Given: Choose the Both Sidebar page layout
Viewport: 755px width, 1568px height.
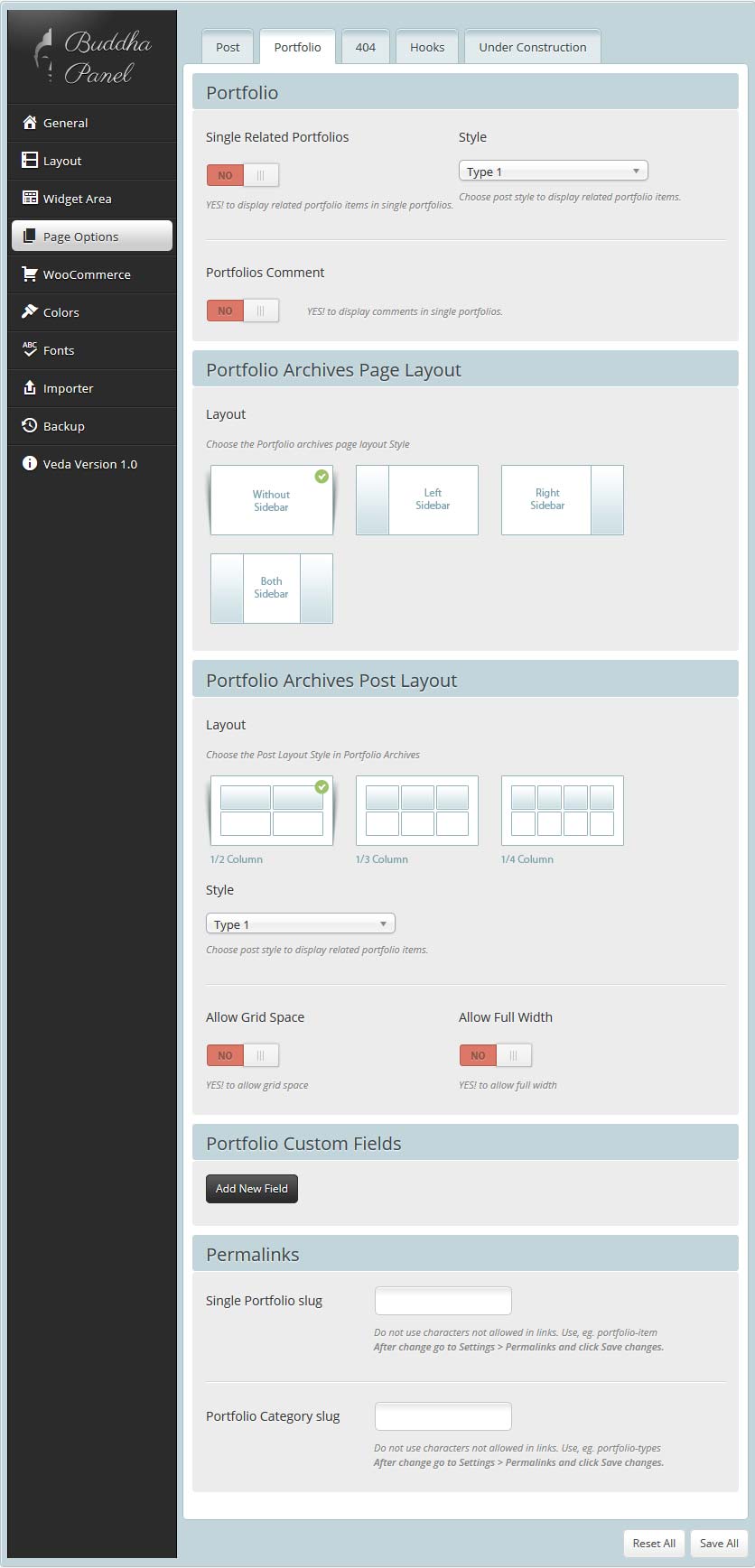Looking at the screenshot, I should pyautogui.click(x=271, y=589).
